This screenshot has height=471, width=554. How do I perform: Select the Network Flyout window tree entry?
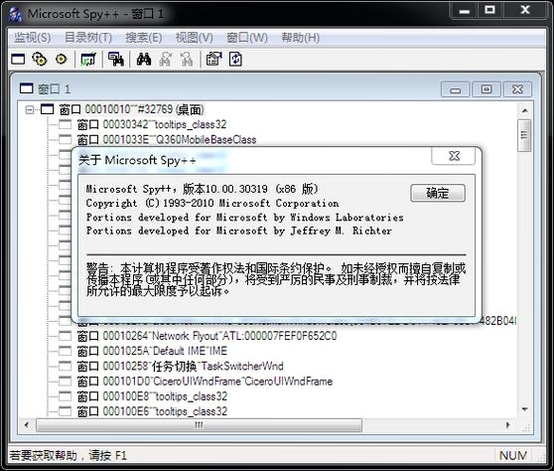click(x=207, y=336)
